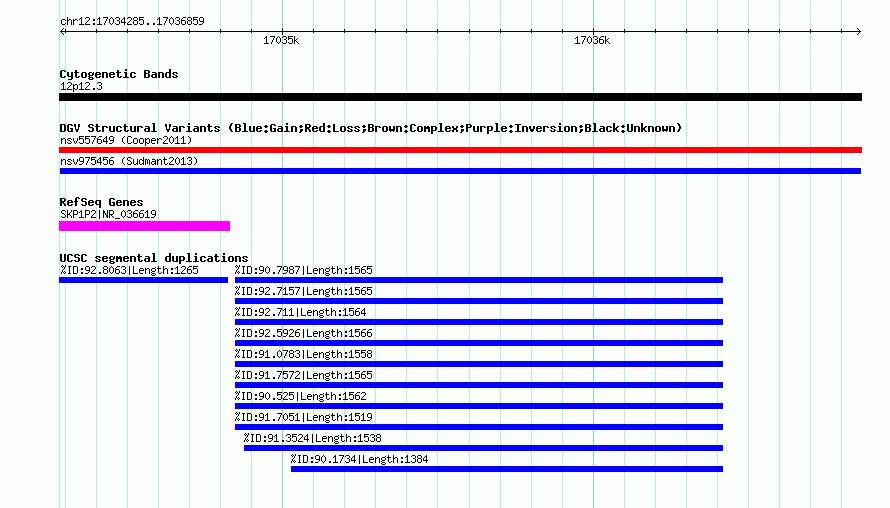
Task: Click the bar under %ID:92.8063|Length:1265
Action: click(x=144, y=280)
